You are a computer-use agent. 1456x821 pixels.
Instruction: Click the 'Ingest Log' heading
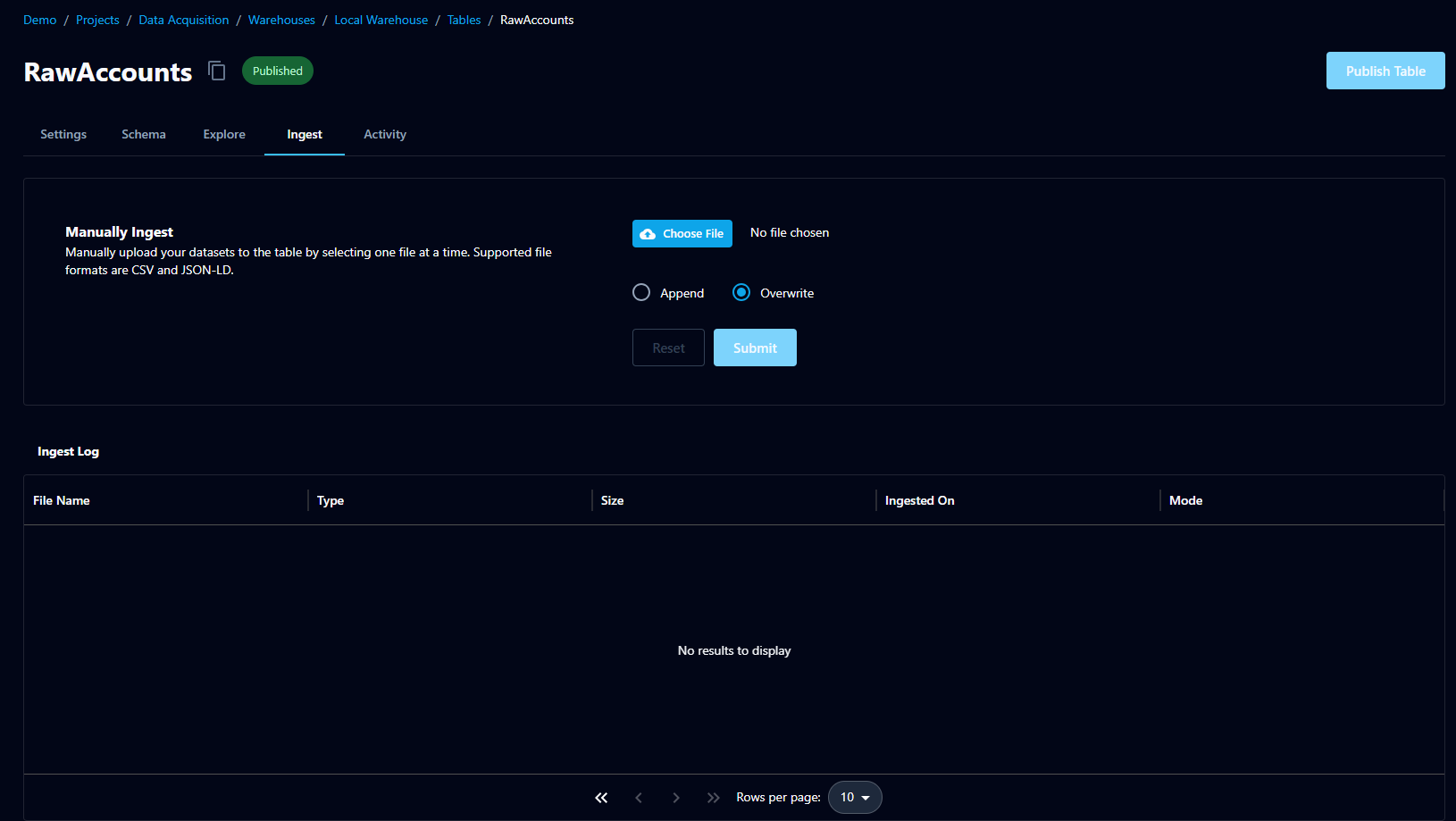point(69,451)
